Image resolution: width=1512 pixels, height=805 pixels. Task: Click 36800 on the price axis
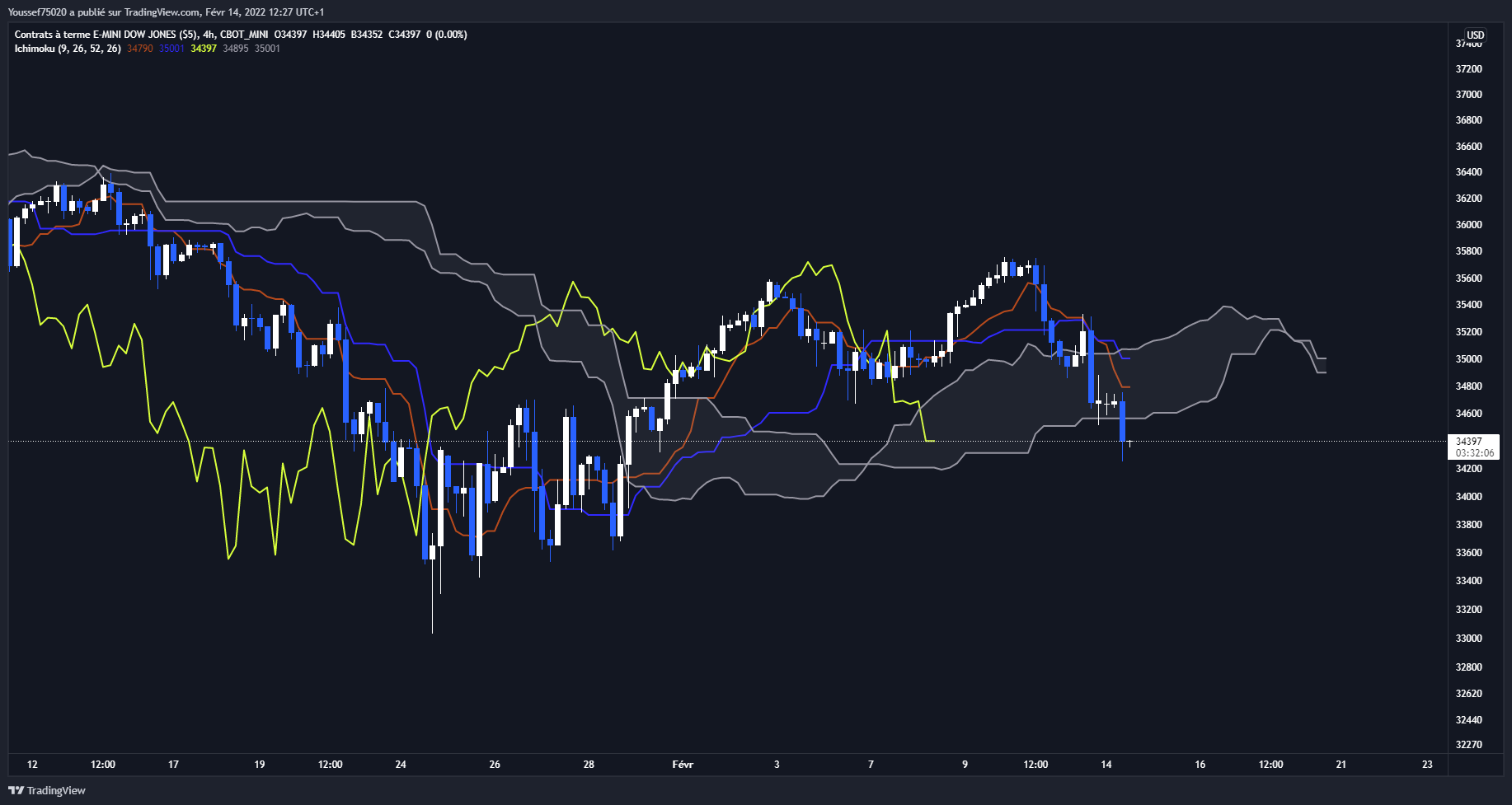(x=1468, y=120)
